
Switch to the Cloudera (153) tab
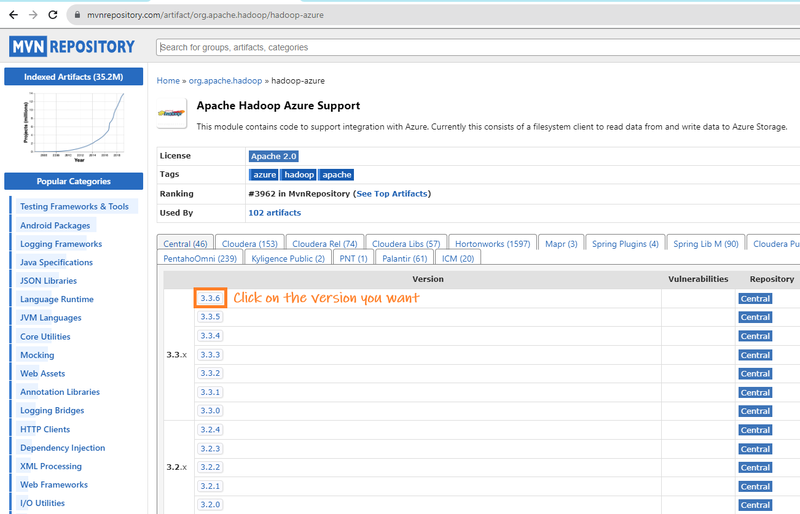point(249,243)
